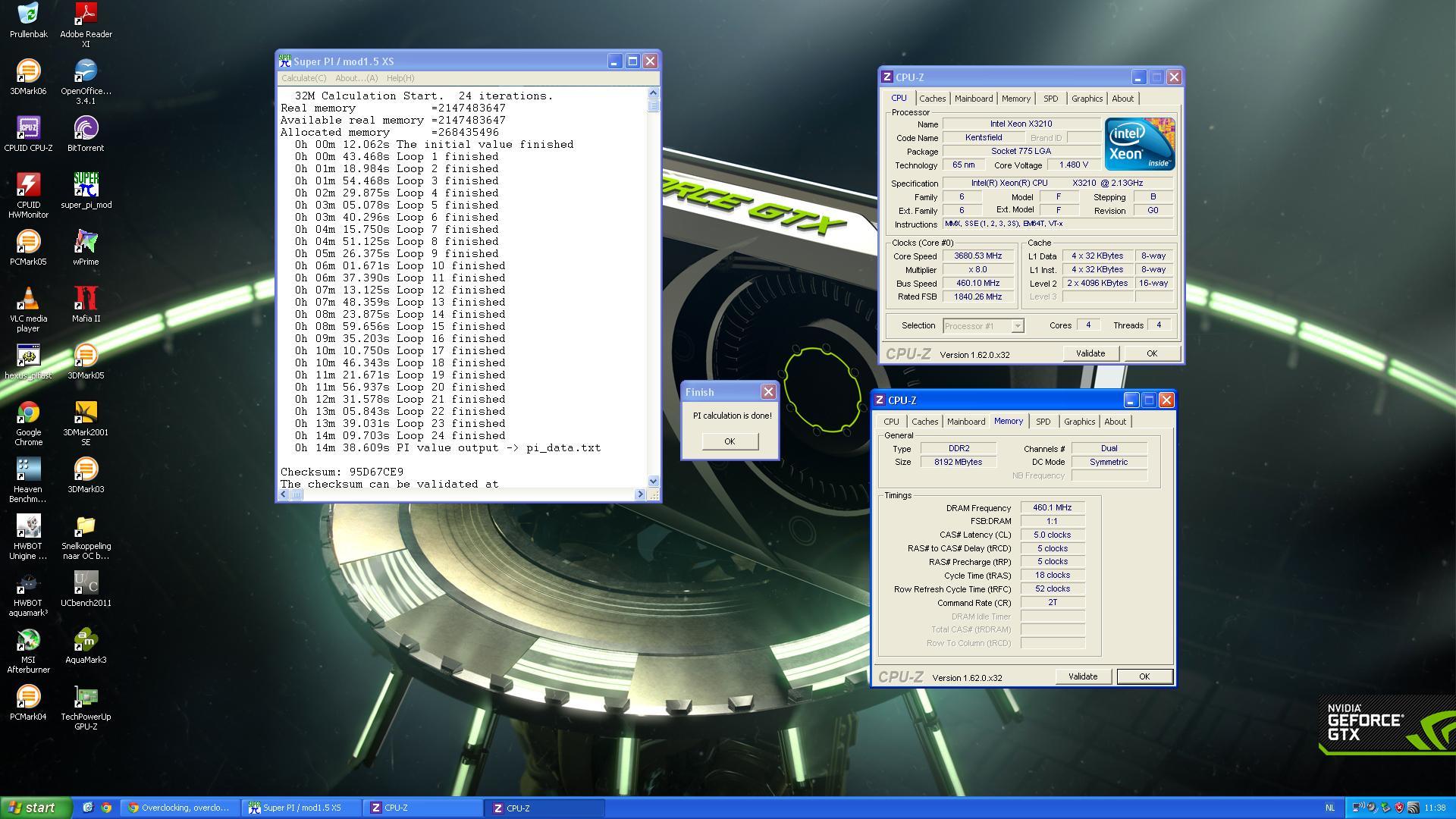Launch Mafia II desktop shortcut
The height and width of the screenshot is (819, 1456).
[86, 304]
